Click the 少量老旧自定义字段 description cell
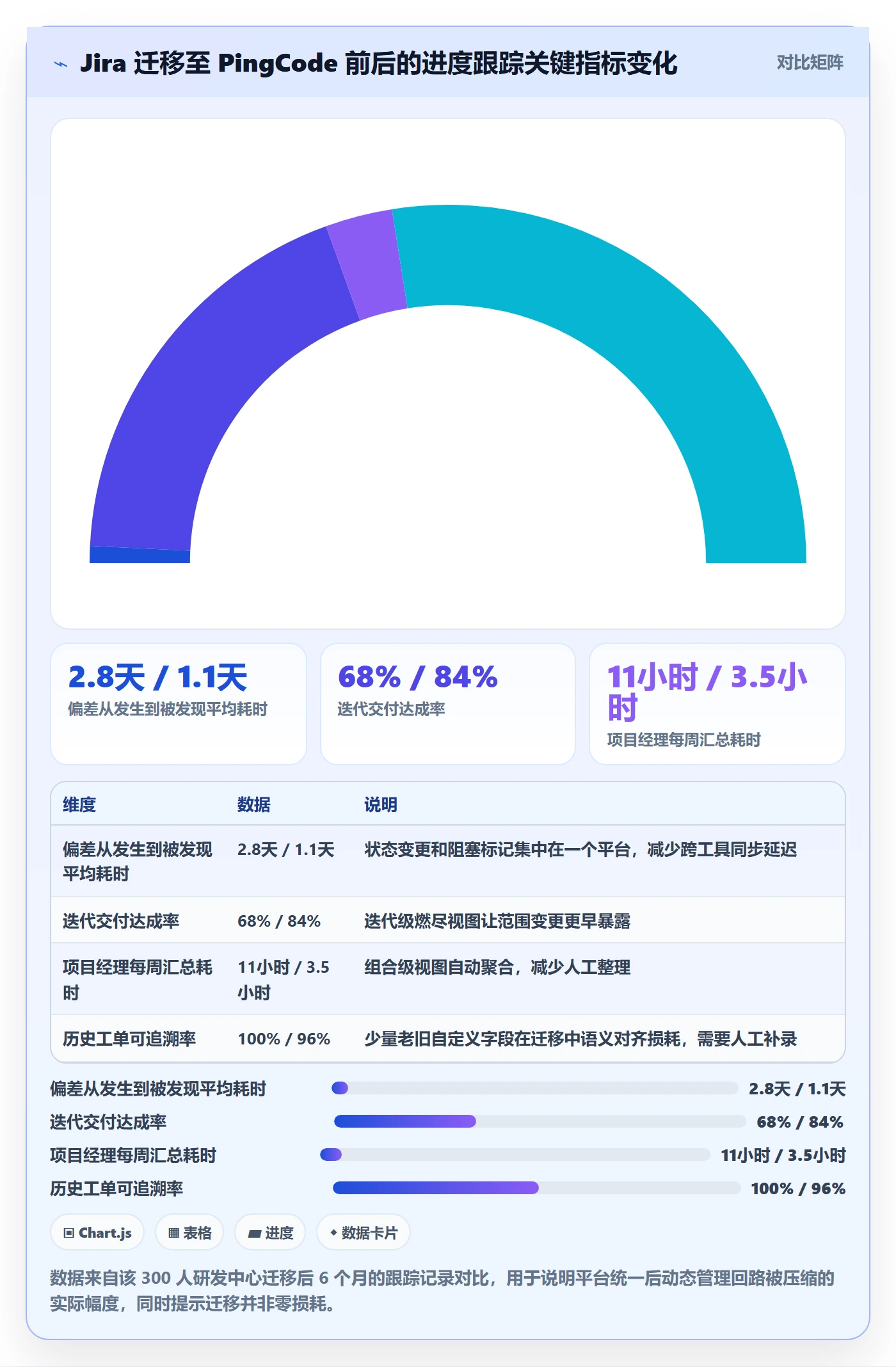 (580, 1039)
